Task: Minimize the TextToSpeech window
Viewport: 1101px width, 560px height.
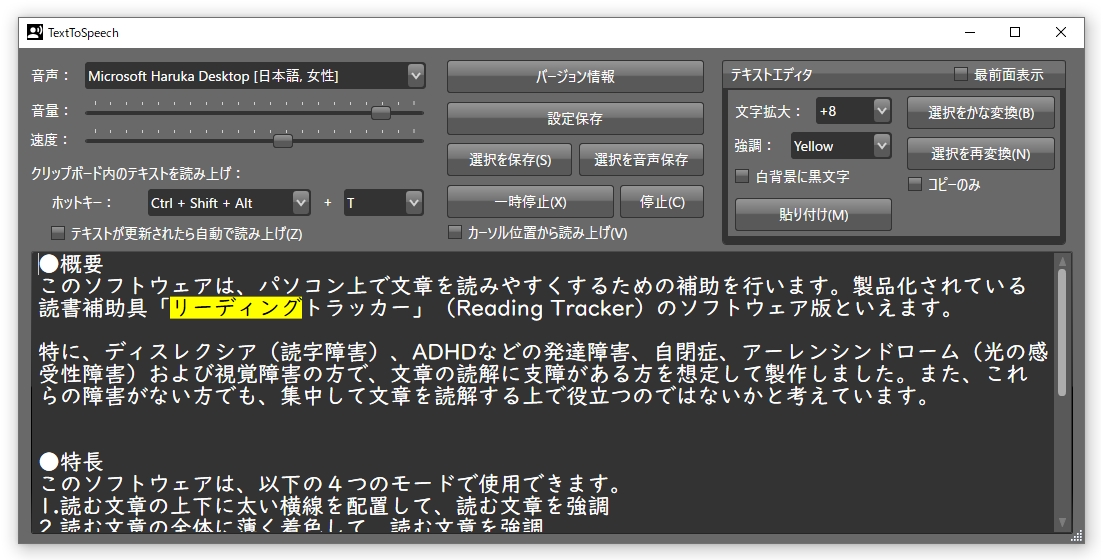Action: click(x=970, y=32)
